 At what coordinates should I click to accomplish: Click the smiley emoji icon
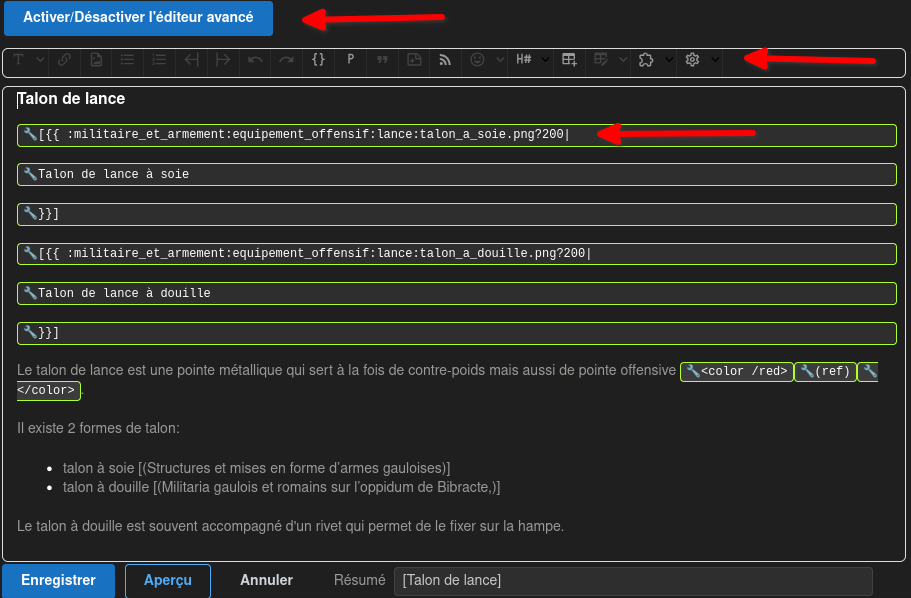coord(478,59)
